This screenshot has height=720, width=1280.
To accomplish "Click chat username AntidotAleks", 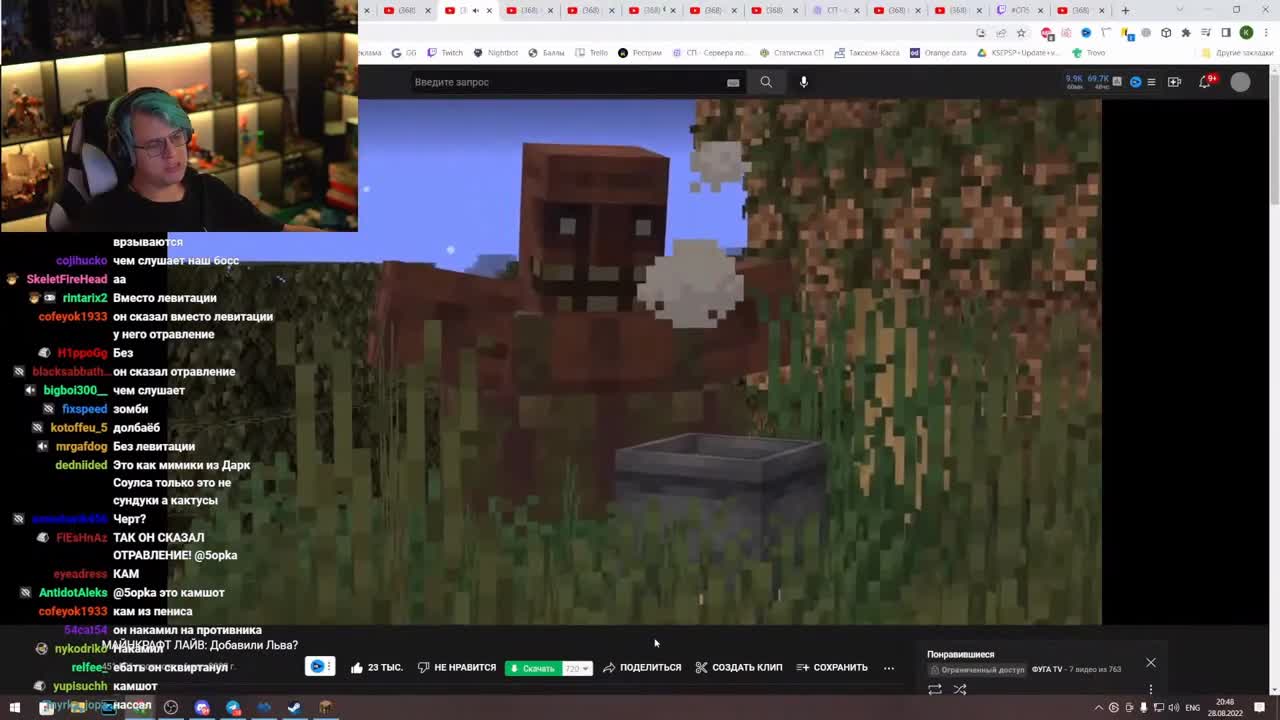I will click(x=73, y=592).
